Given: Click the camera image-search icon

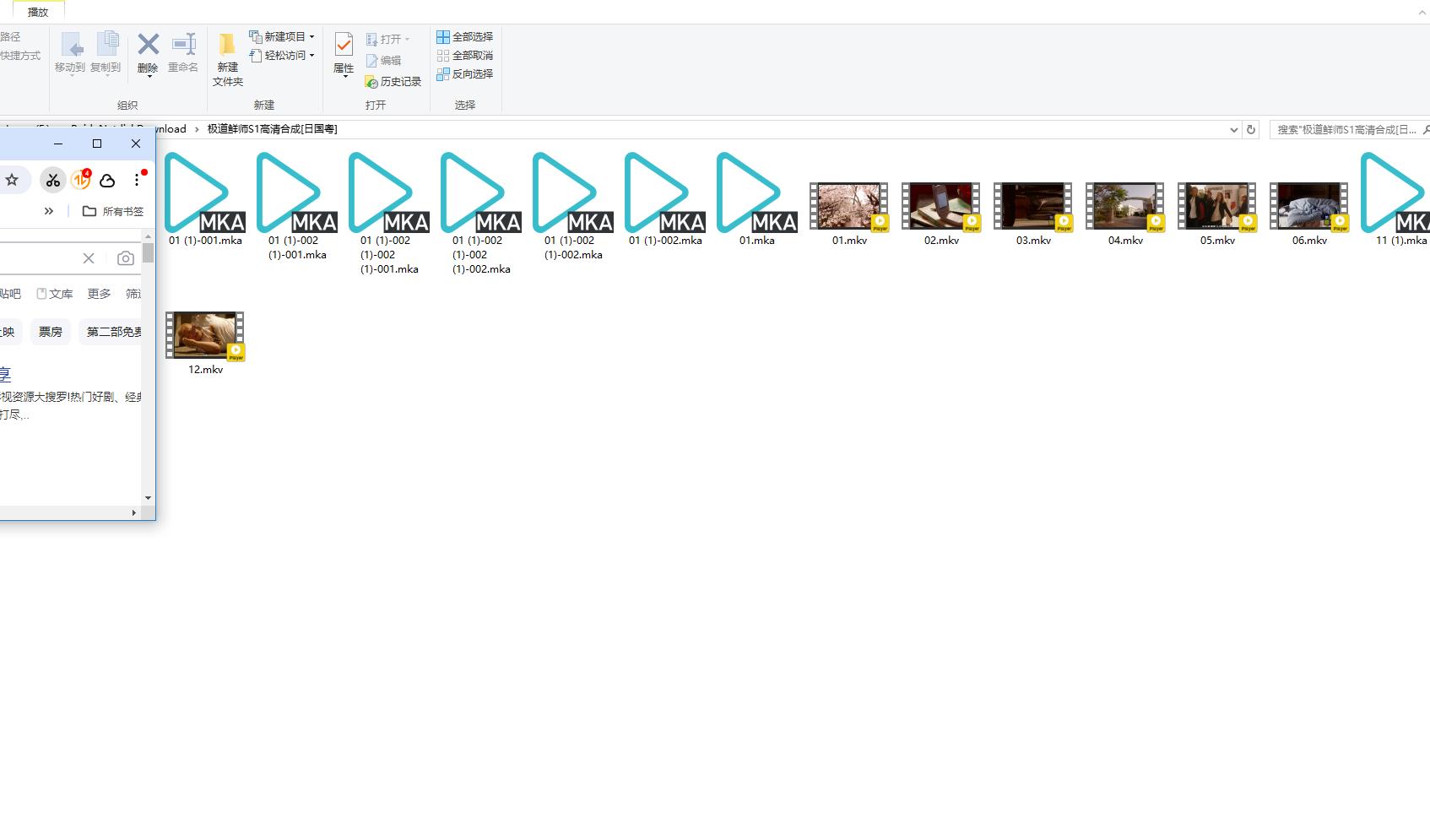Looking at the screenshot, I should click(x=126, y=258).
